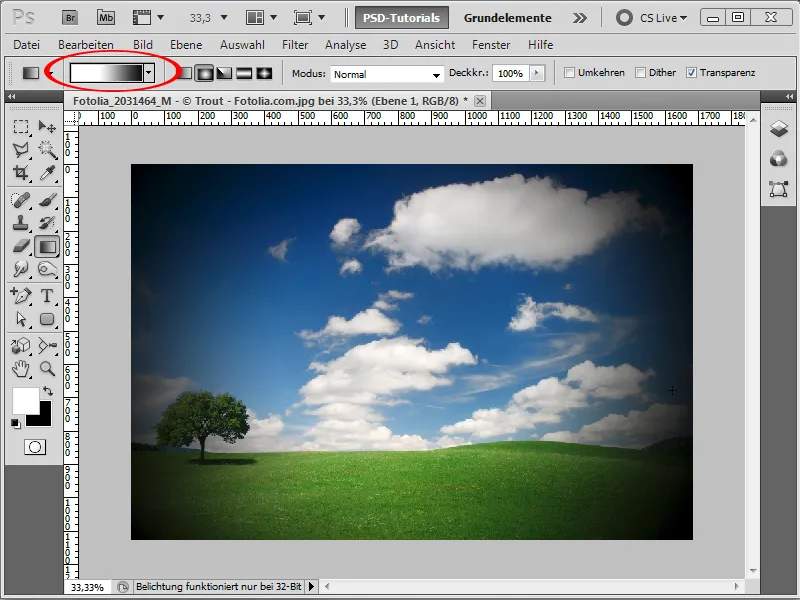
Task: Switch to Grundelemente workspace
Action: tap(508, 18)
